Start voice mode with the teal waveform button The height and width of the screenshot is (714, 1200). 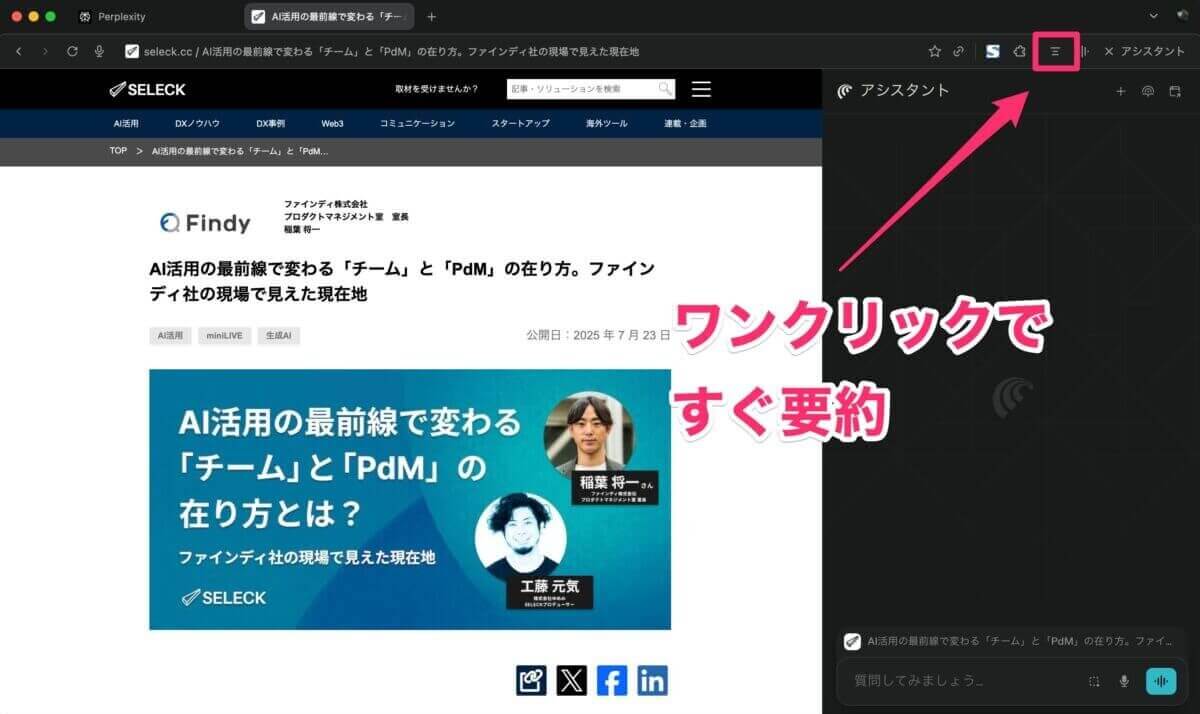pos(1161,681)
